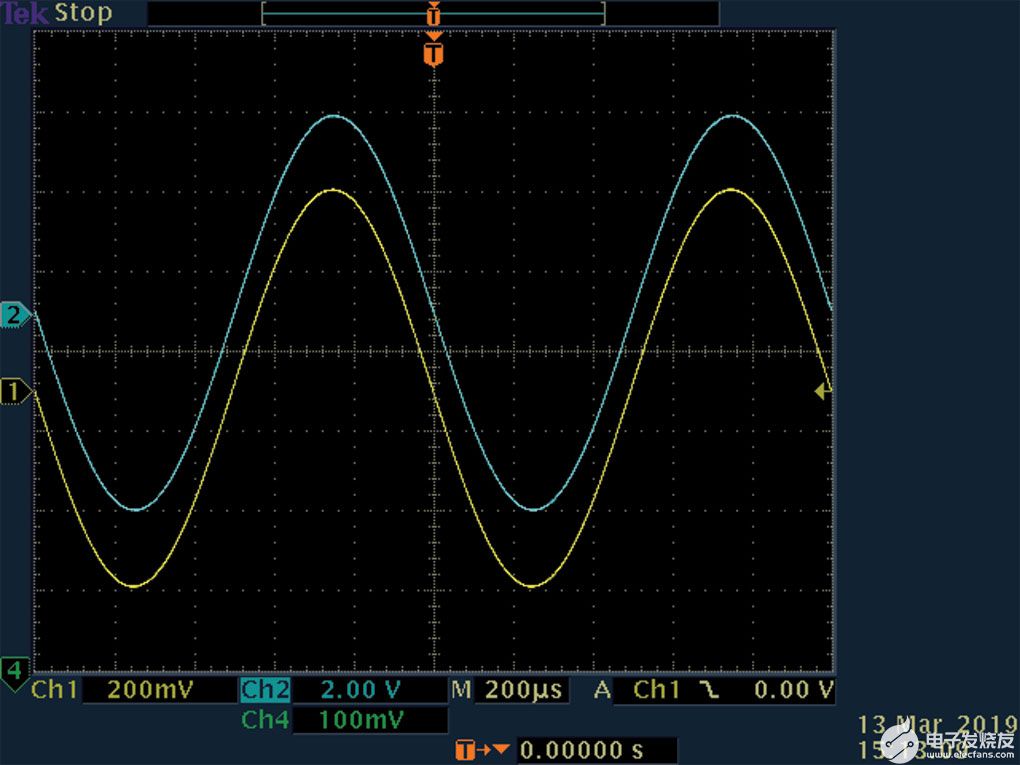Click the horizontal delay T arrow icon
1020x765 pixels.
point(482,750)
